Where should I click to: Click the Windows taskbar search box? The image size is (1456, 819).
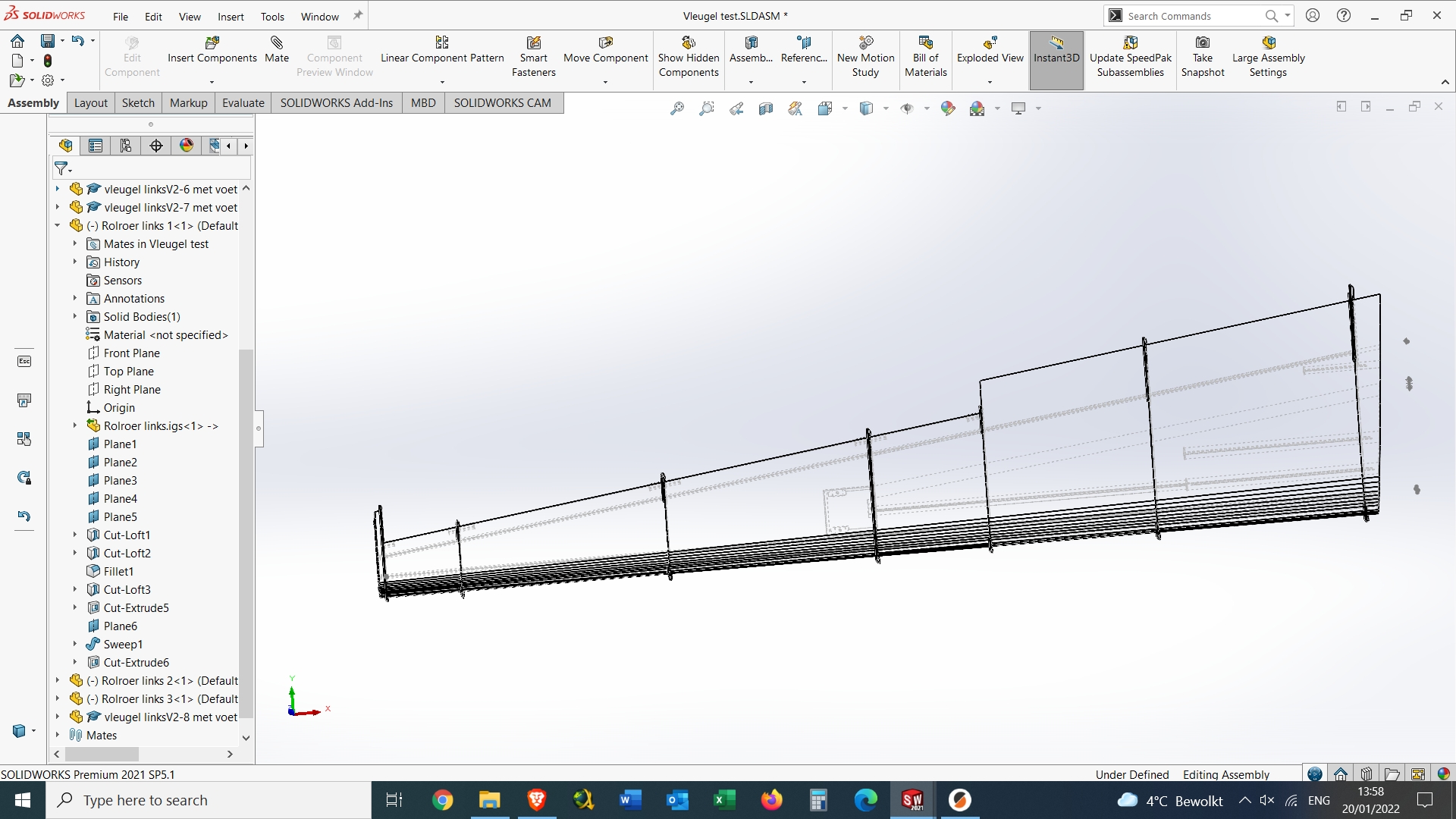click(x=209, y=800)
